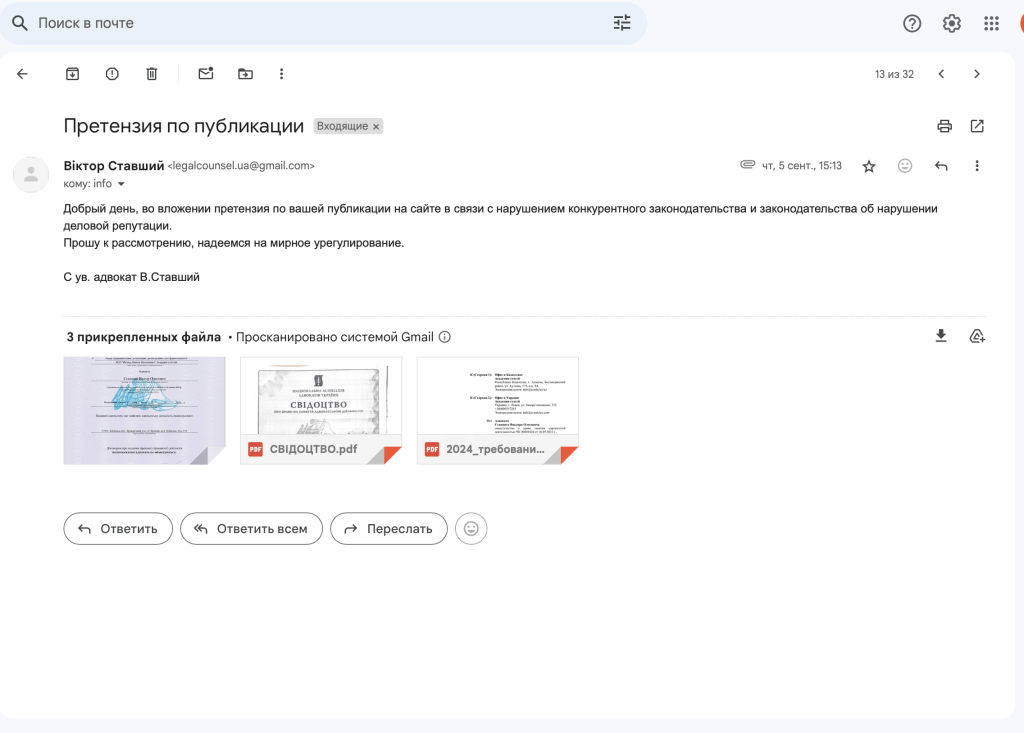Archive this email using the archive icon
The width and height of the screenshot is (1024, 733).
click(x=72, y=74)
